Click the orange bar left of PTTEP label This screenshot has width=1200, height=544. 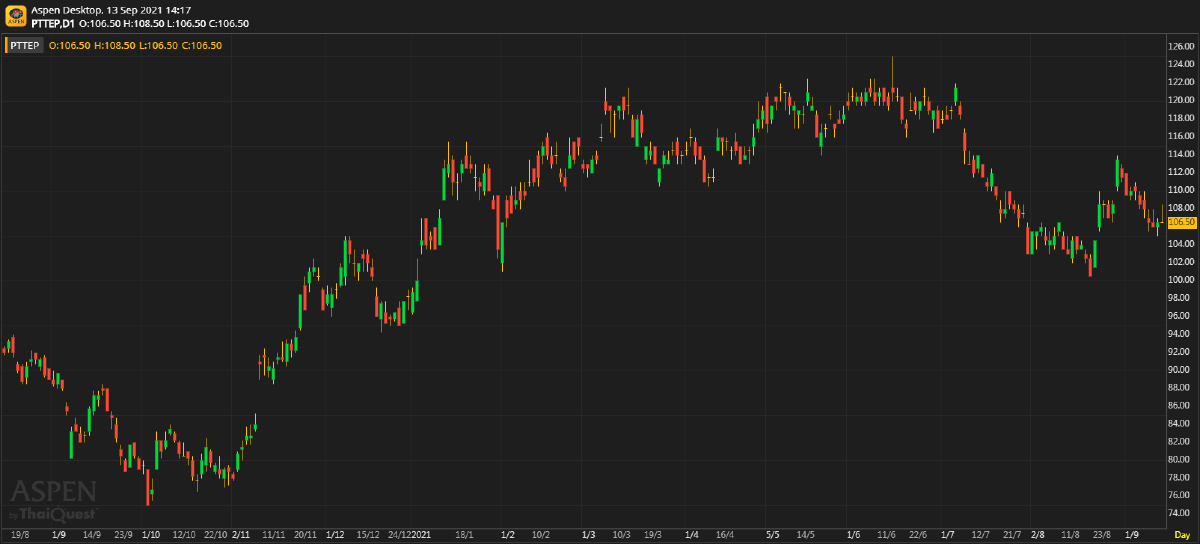[5, 45]
